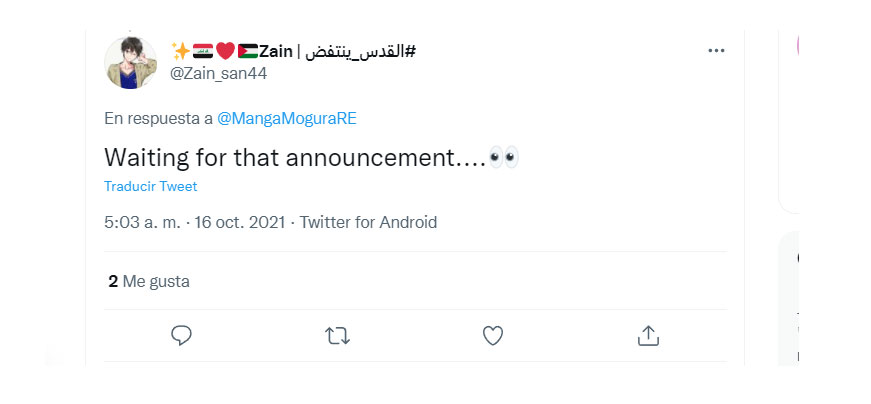Open the Twitter for Android source link

368,222
